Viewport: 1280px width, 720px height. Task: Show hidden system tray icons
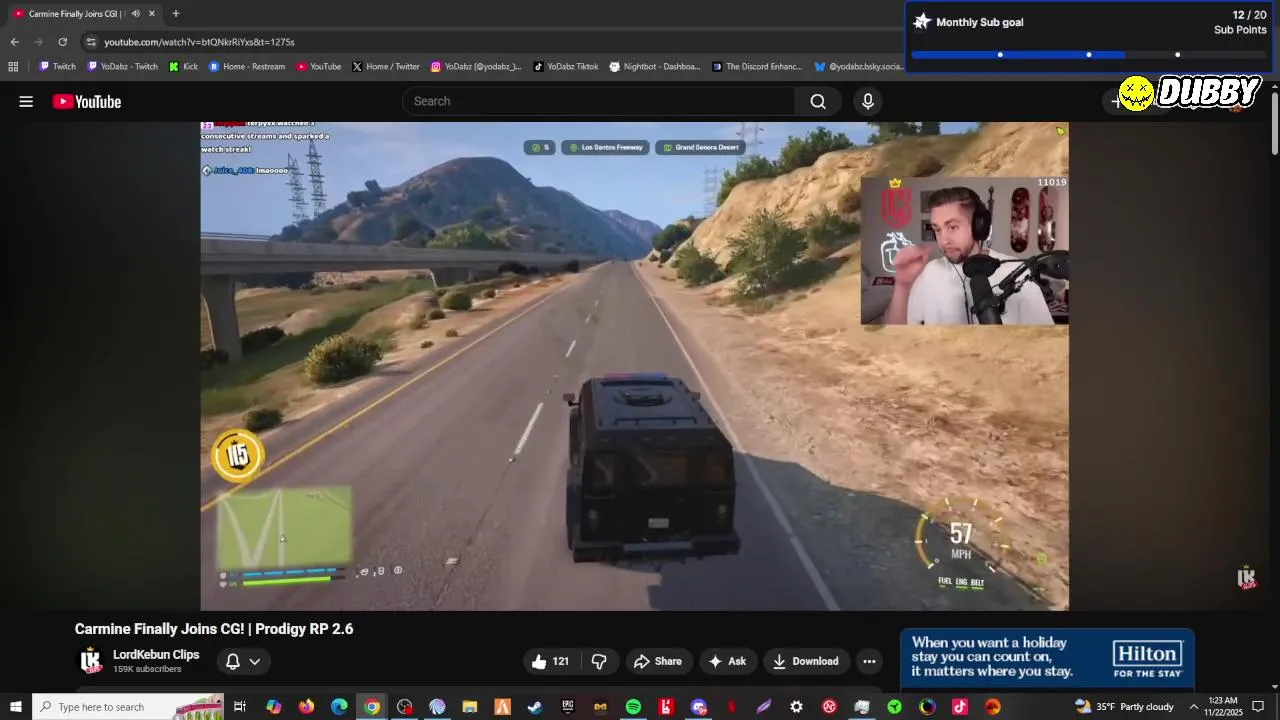coord(1193,707)
